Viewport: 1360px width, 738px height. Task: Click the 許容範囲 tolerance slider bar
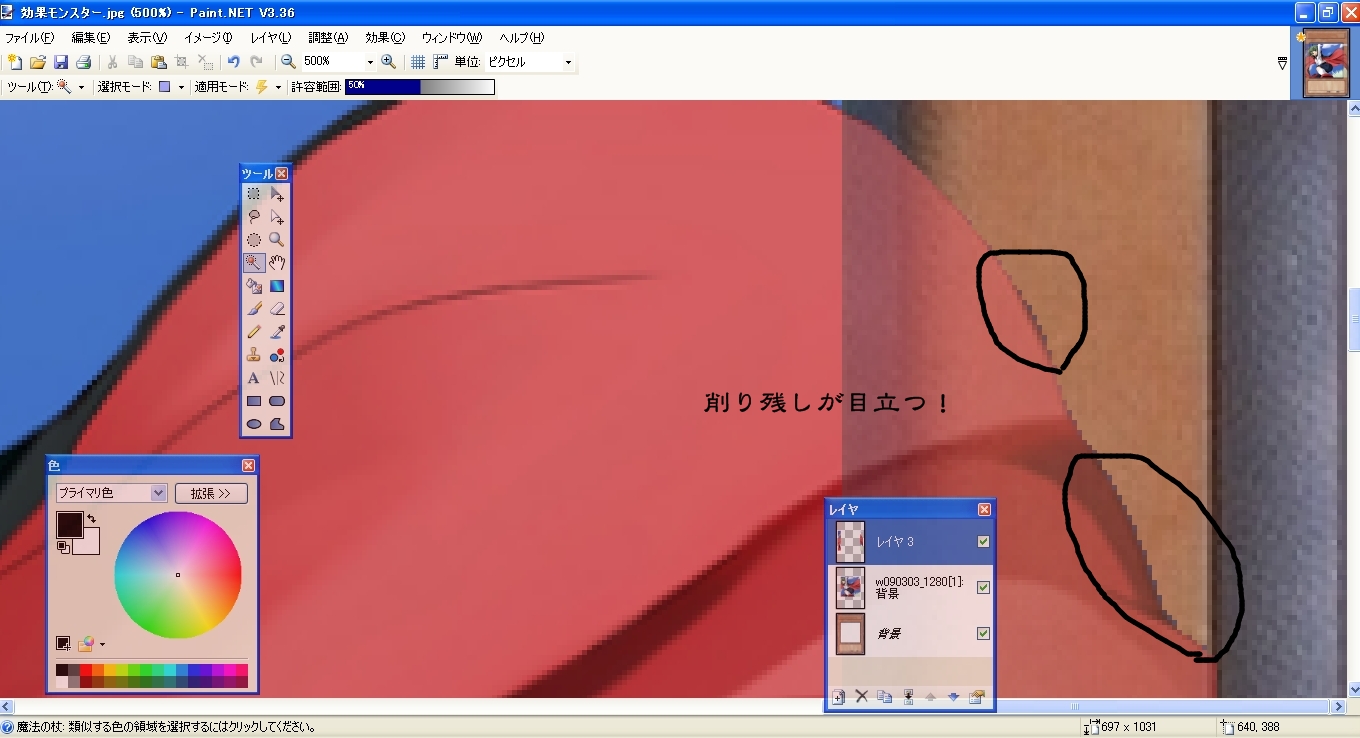420,87
